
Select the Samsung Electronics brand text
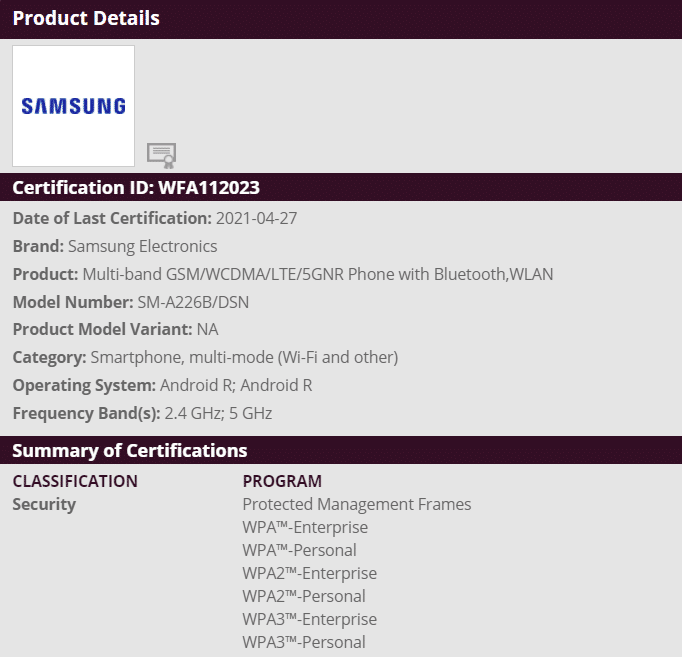[x=142, y=246]
